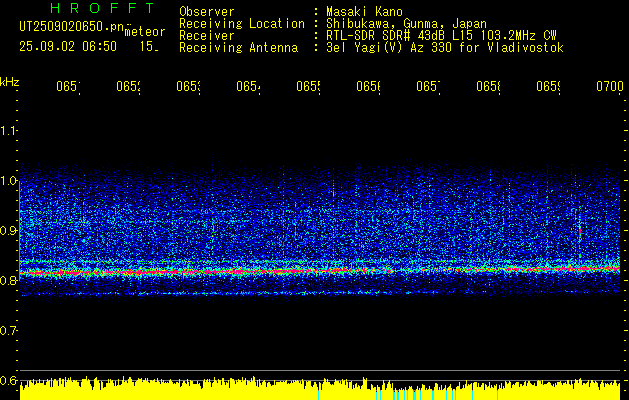
Task: Click the 0659 time marker
Action: point(548,86)
